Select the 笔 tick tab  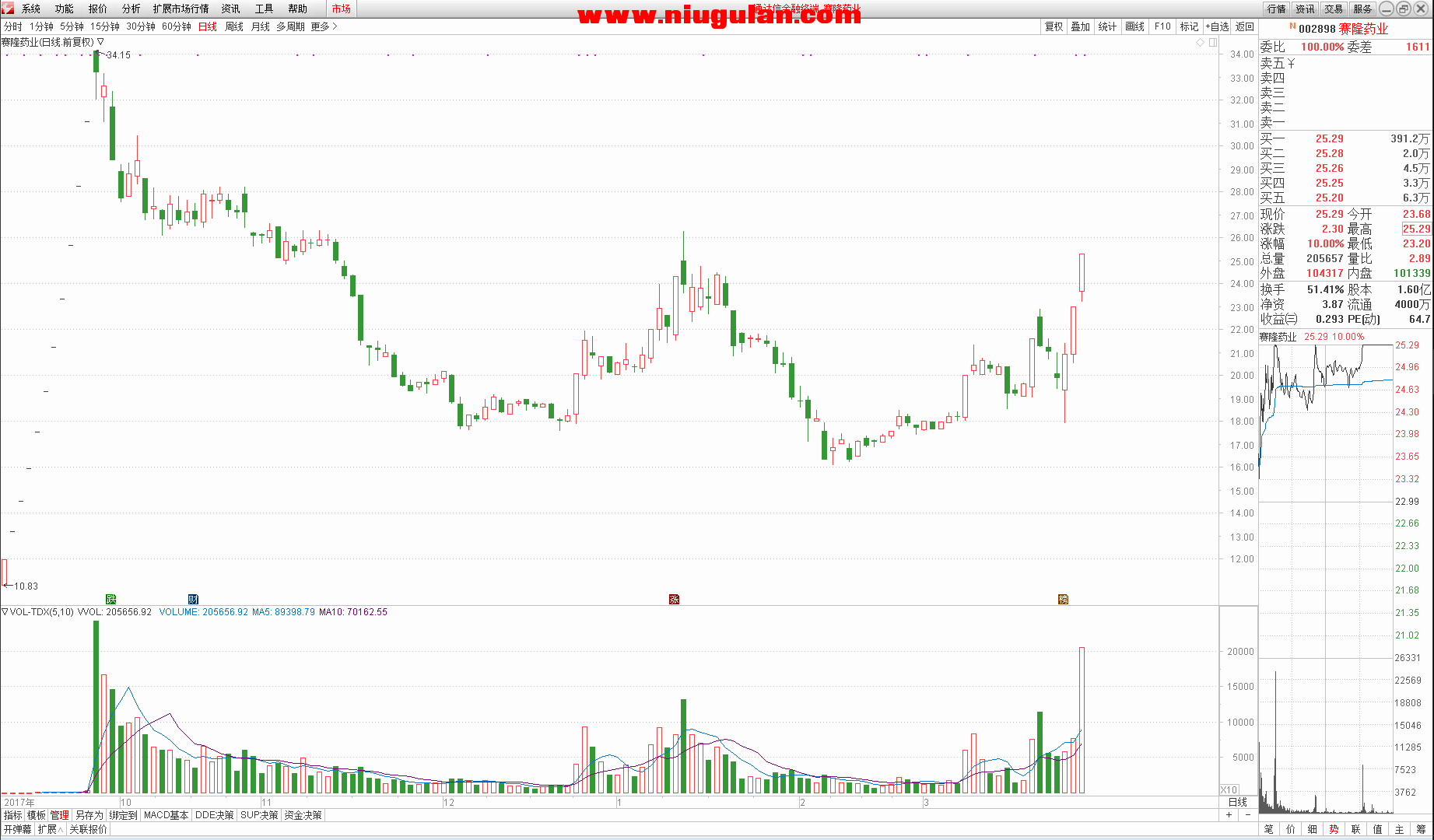click(1269, 829)
